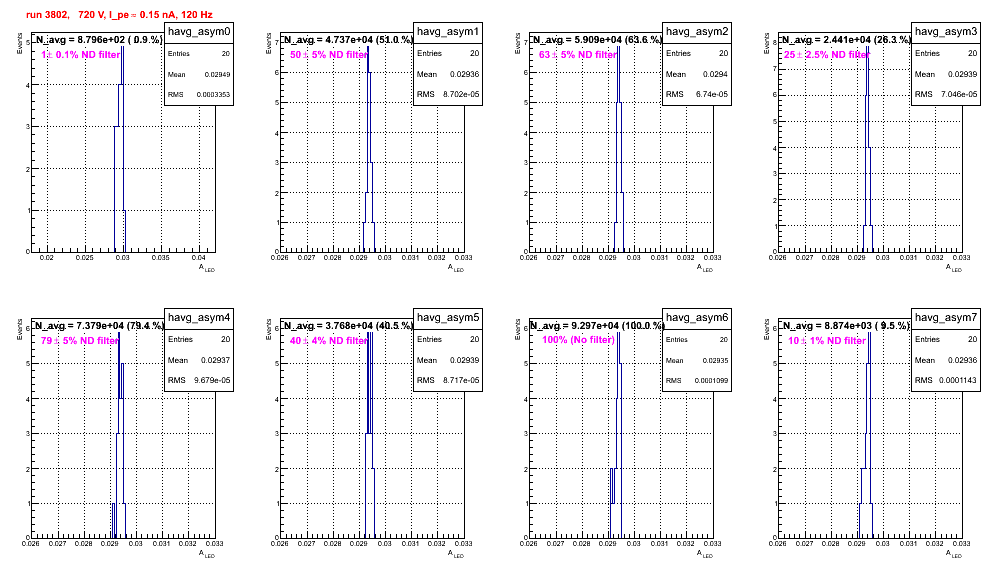
Task: Click the 40± 4% ND filter label
Action: click(329, 341)
